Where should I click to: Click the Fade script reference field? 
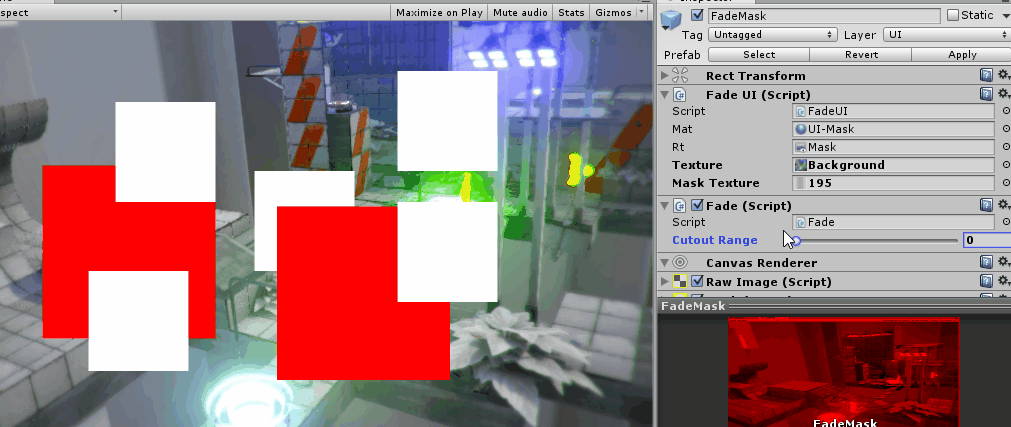pos(893,222)
